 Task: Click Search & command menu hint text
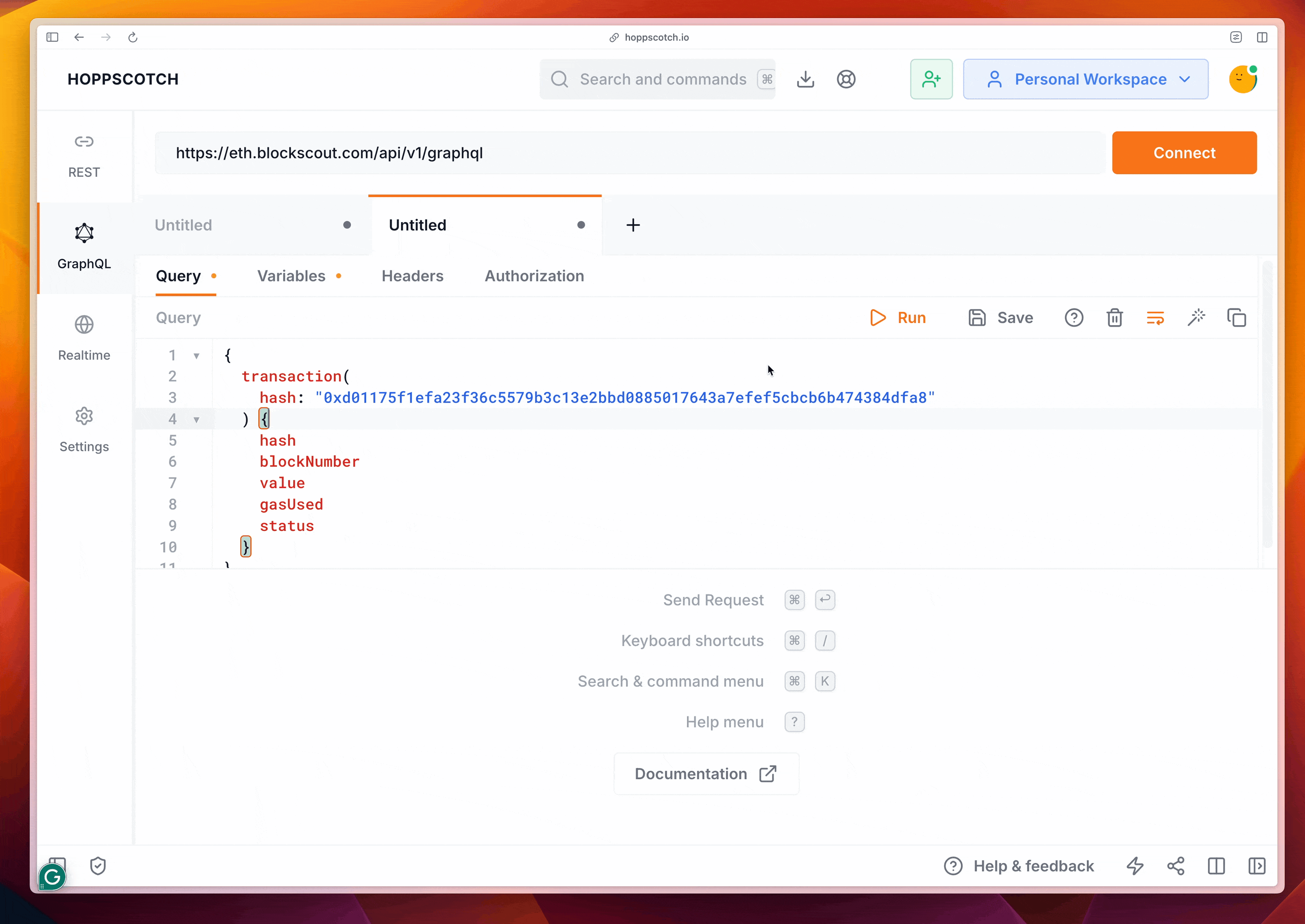[671, 681]
